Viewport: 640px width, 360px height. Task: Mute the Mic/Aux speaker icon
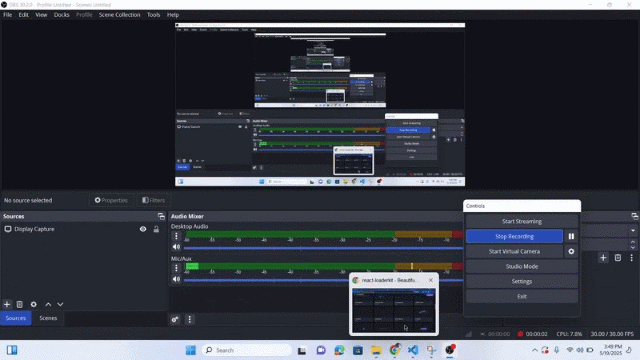pos(176,279)
